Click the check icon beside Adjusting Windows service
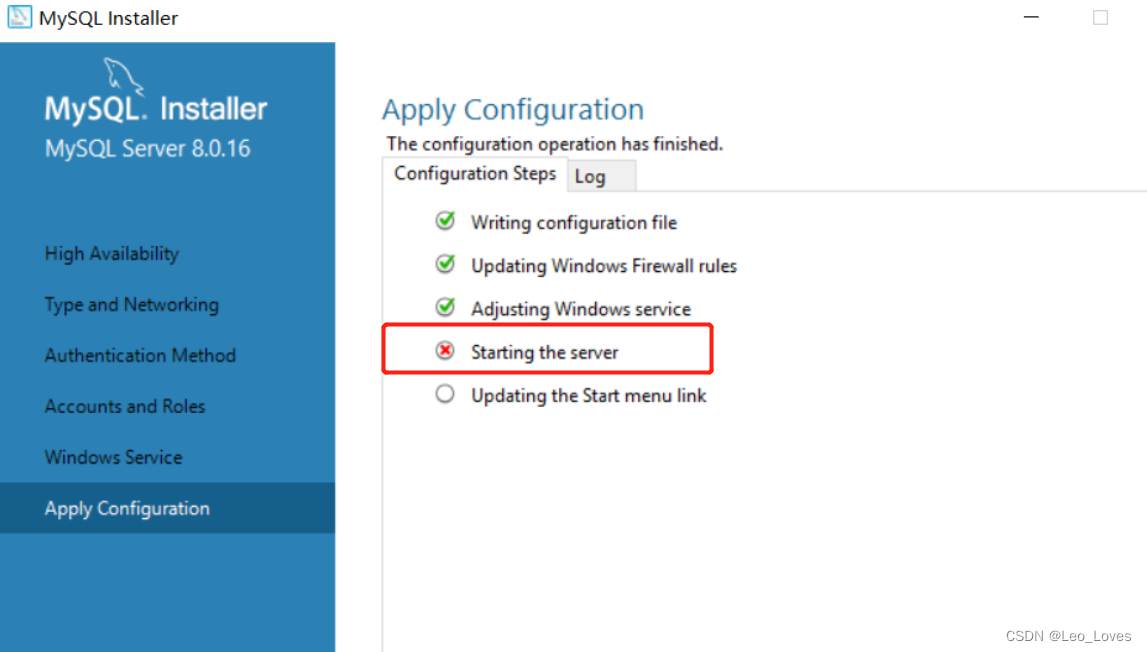This screenshot has height=652, width=1147. tap(445, 307)
